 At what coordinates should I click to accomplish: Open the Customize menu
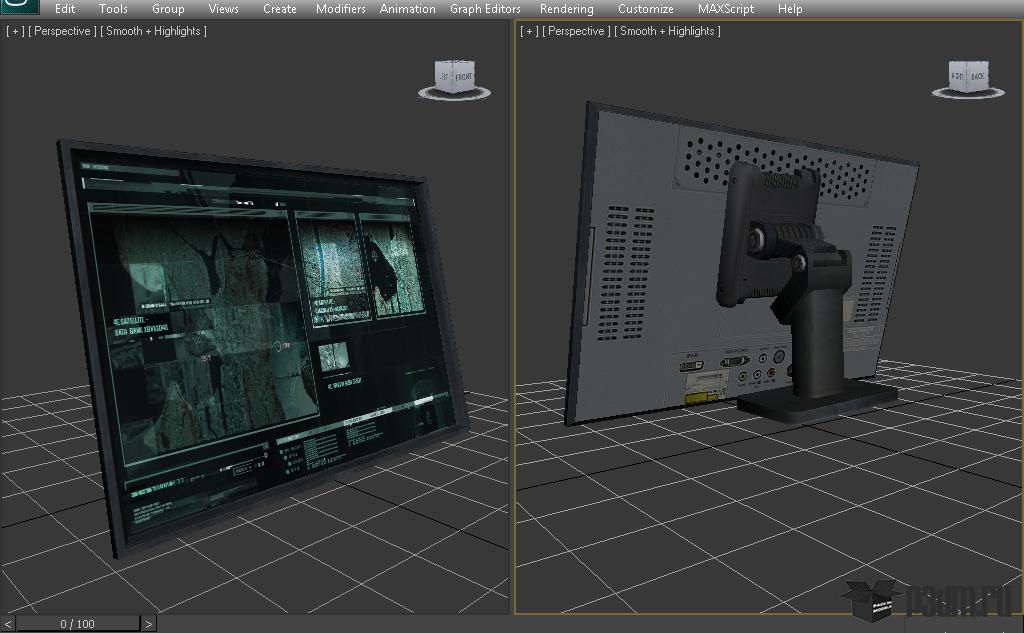645,9
